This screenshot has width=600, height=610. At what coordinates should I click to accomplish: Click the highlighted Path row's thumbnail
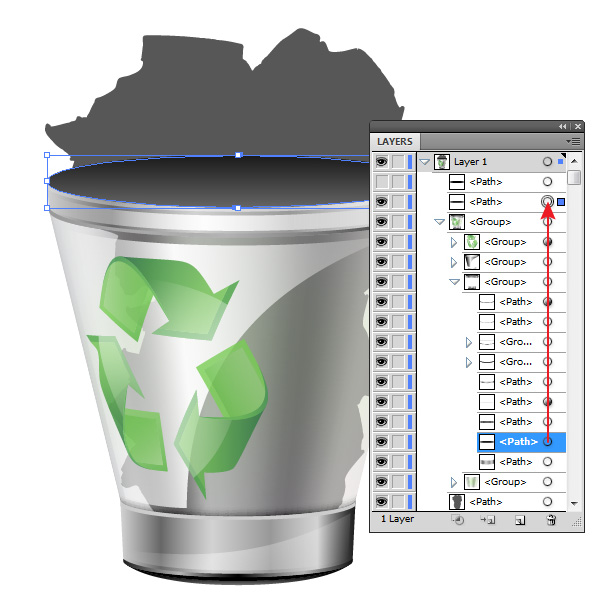tap(486, 442)
